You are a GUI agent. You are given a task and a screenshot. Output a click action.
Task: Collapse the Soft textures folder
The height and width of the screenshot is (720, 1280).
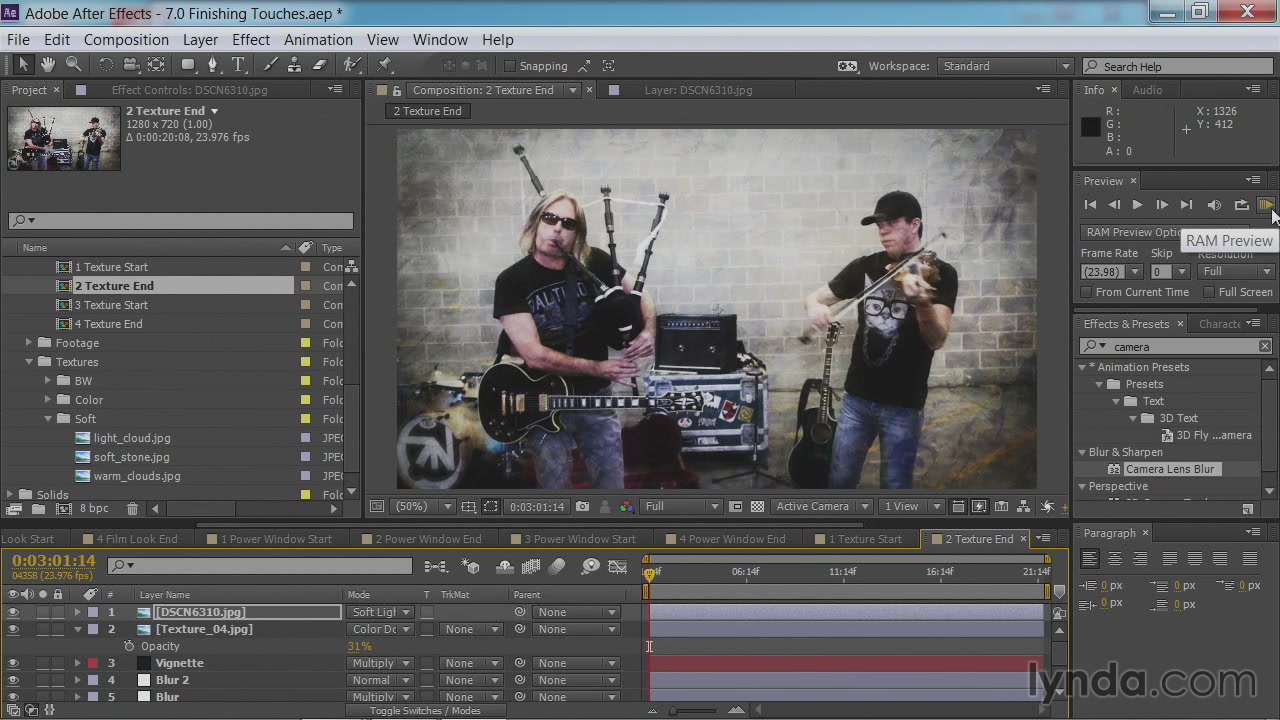pyautogui.click(x=47, y=419)
